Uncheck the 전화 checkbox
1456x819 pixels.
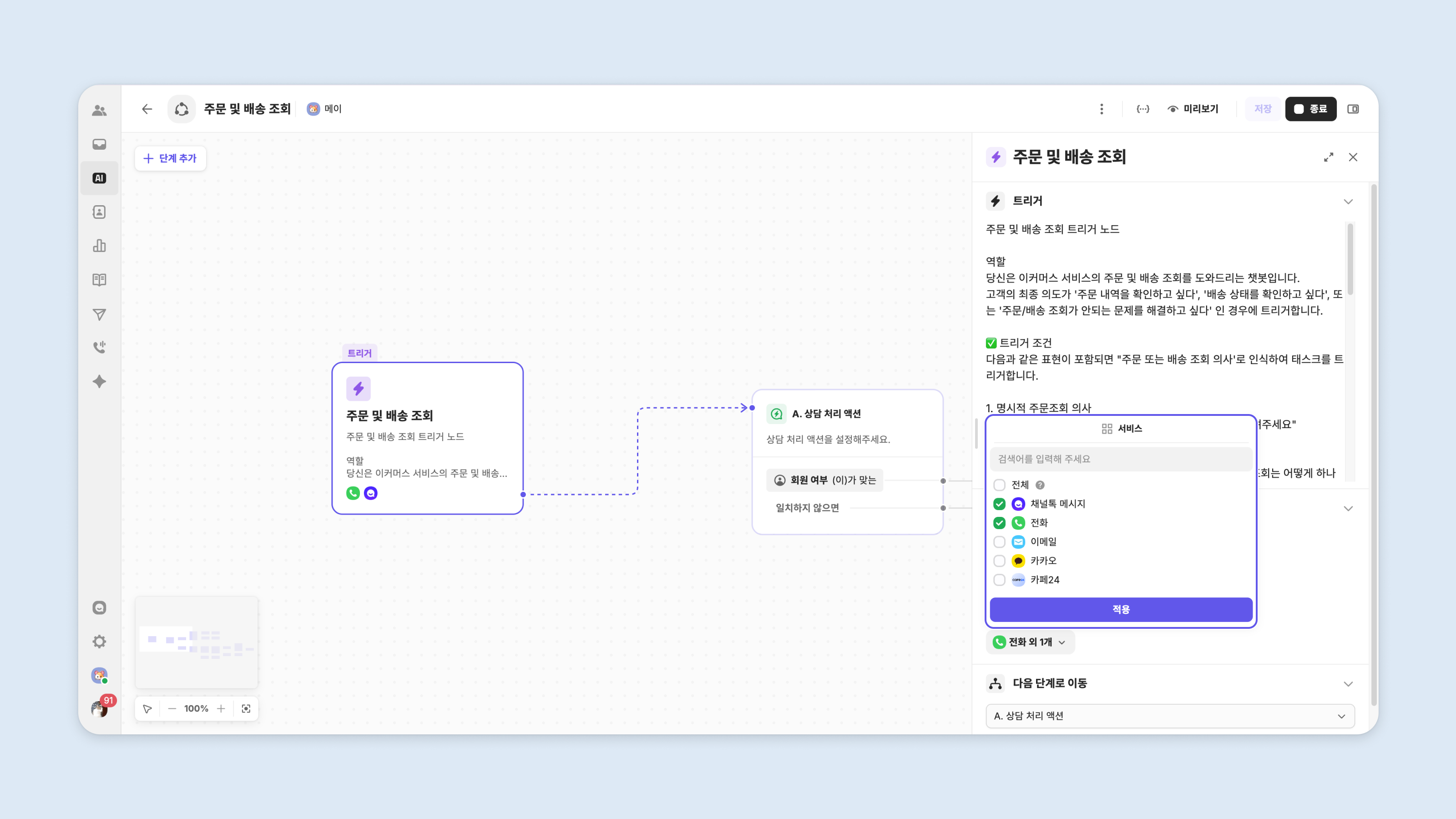point(999,523)
